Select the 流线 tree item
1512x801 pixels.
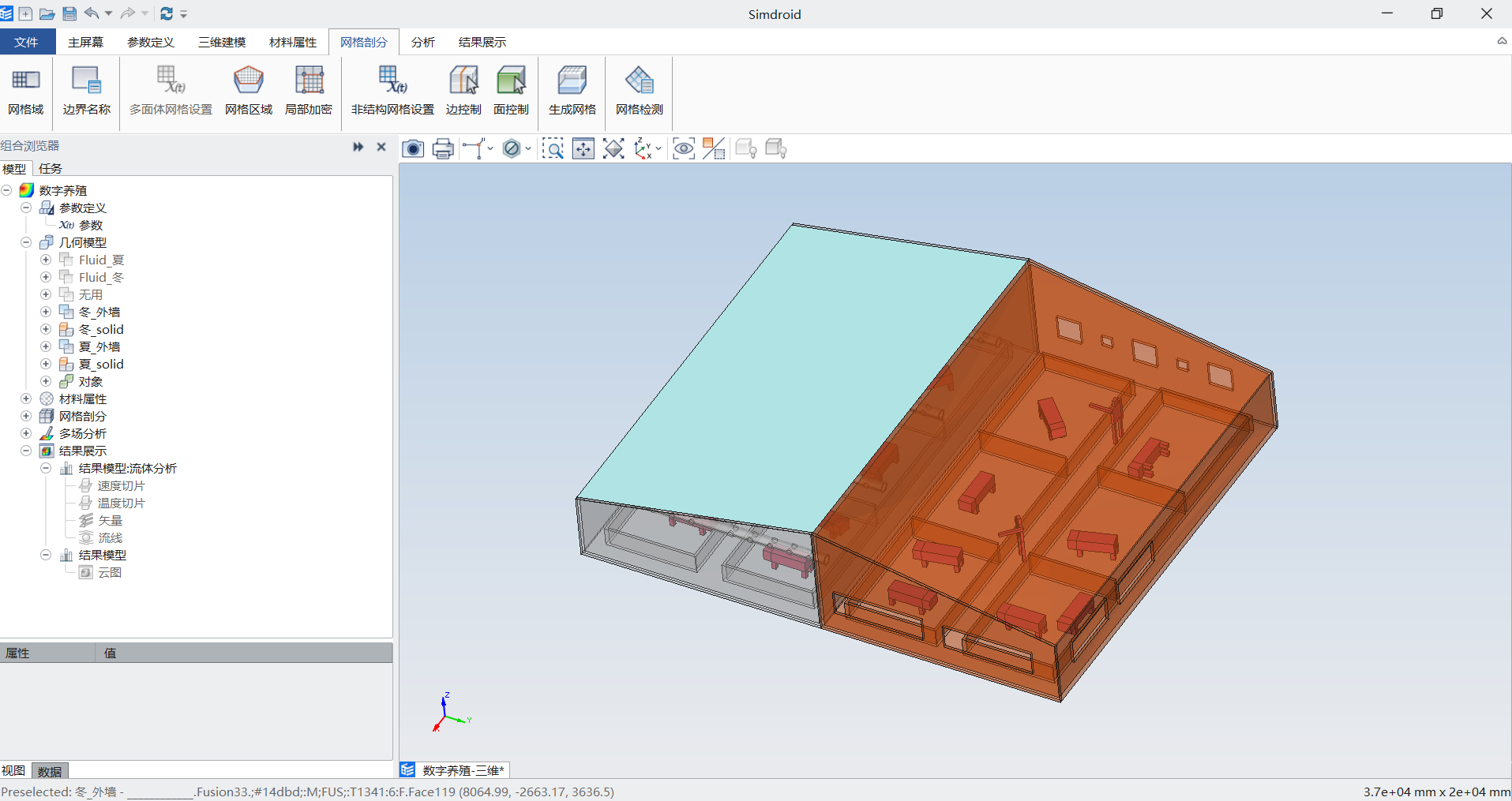pyautogui.click(x=110, y=537)
